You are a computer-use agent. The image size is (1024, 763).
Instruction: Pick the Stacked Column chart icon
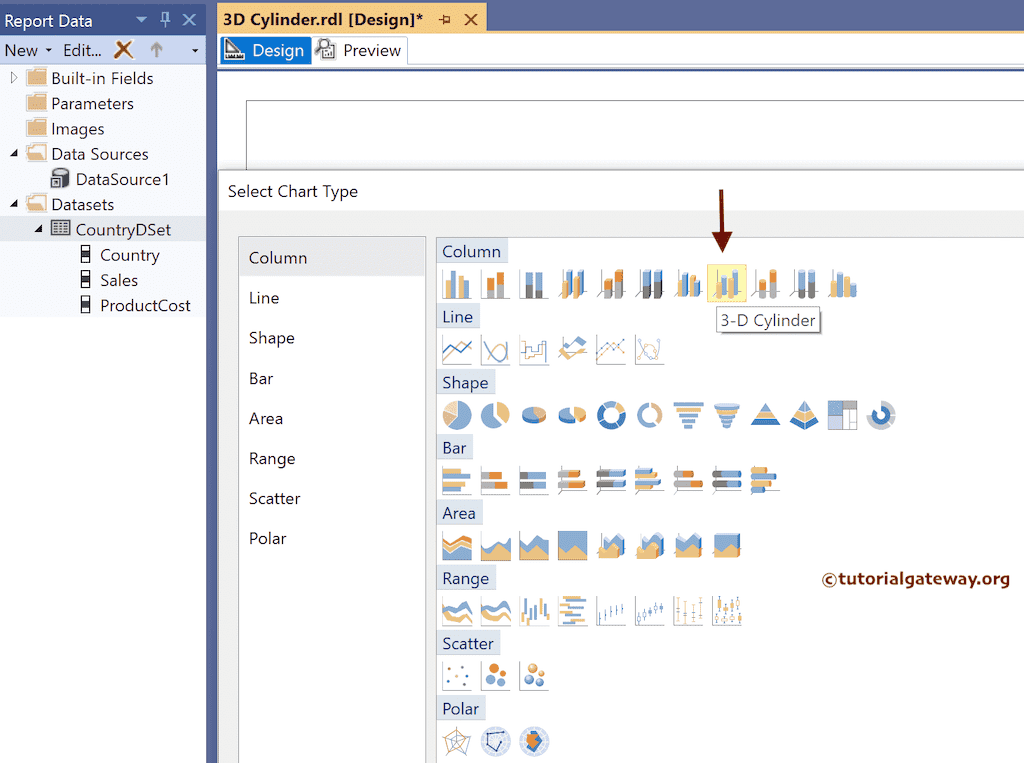tap(495, 284)
